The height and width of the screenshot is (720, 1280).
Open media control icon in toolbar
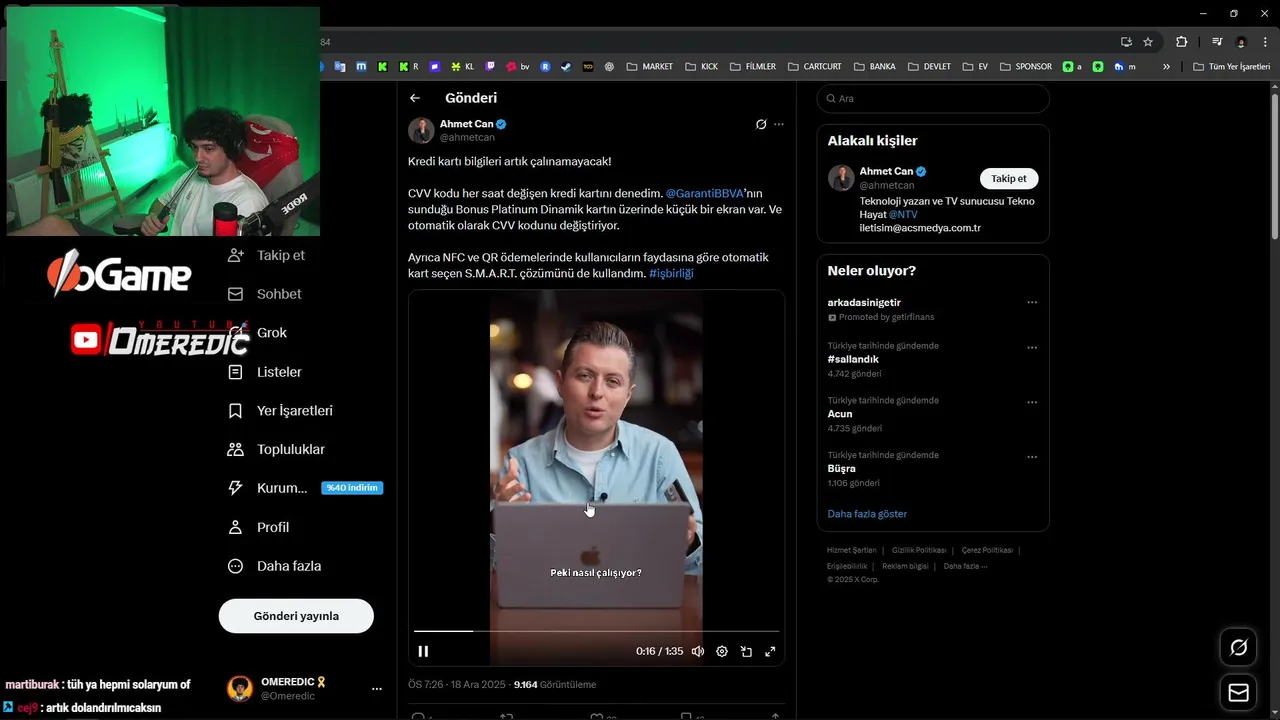tap(1217, 42)
